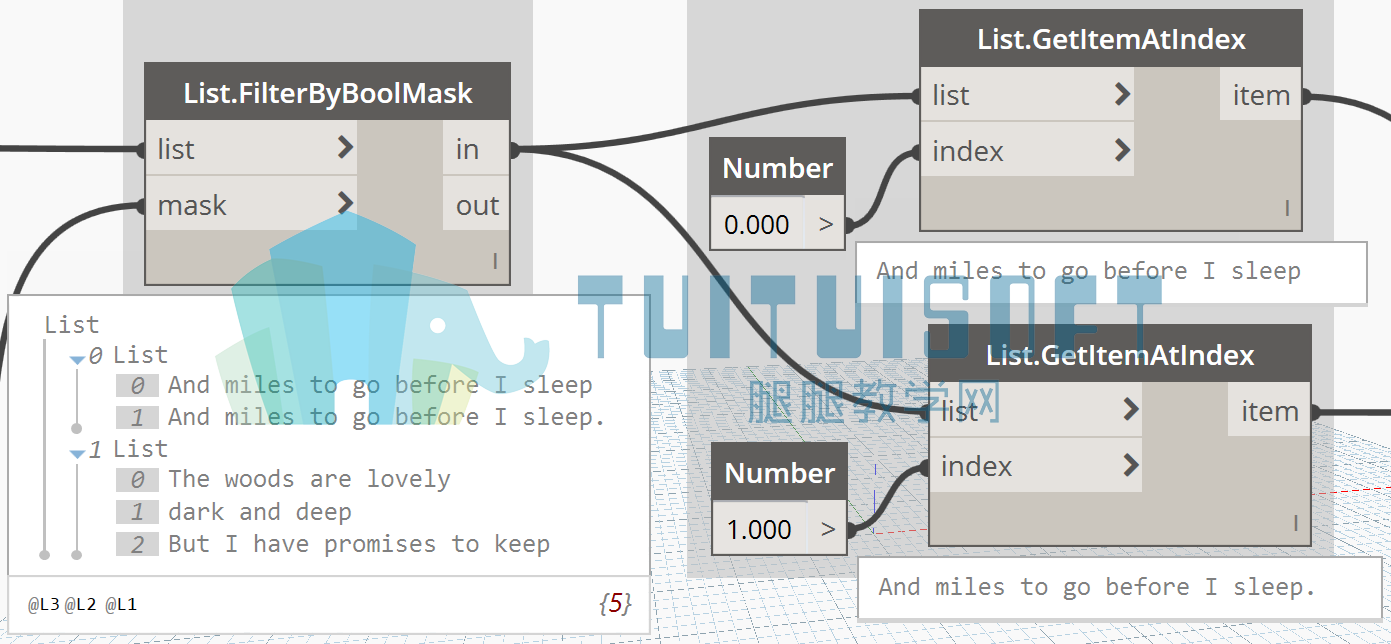Viewport: 1391px width, 644px height.
Task: Click the lacing indicator on List.FilterByBoolMask
Action: pos(495,261)
